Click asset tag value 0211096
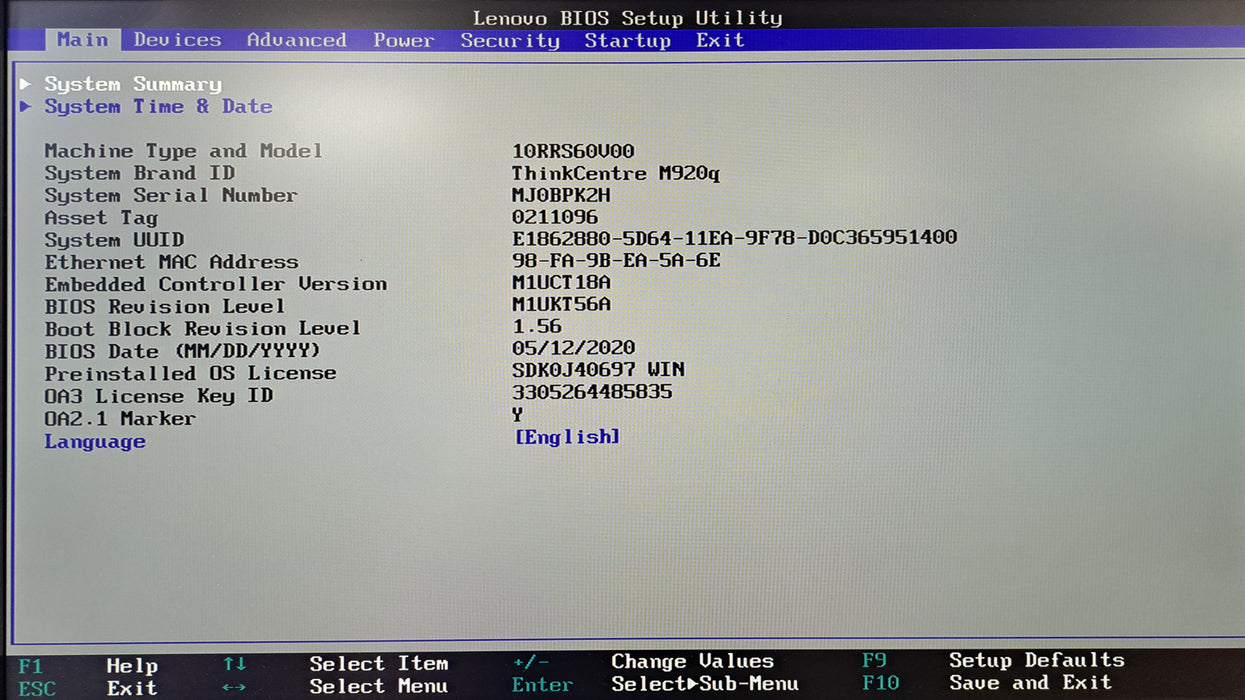This screenshot has height=700, width=1245. pos(555,217)
